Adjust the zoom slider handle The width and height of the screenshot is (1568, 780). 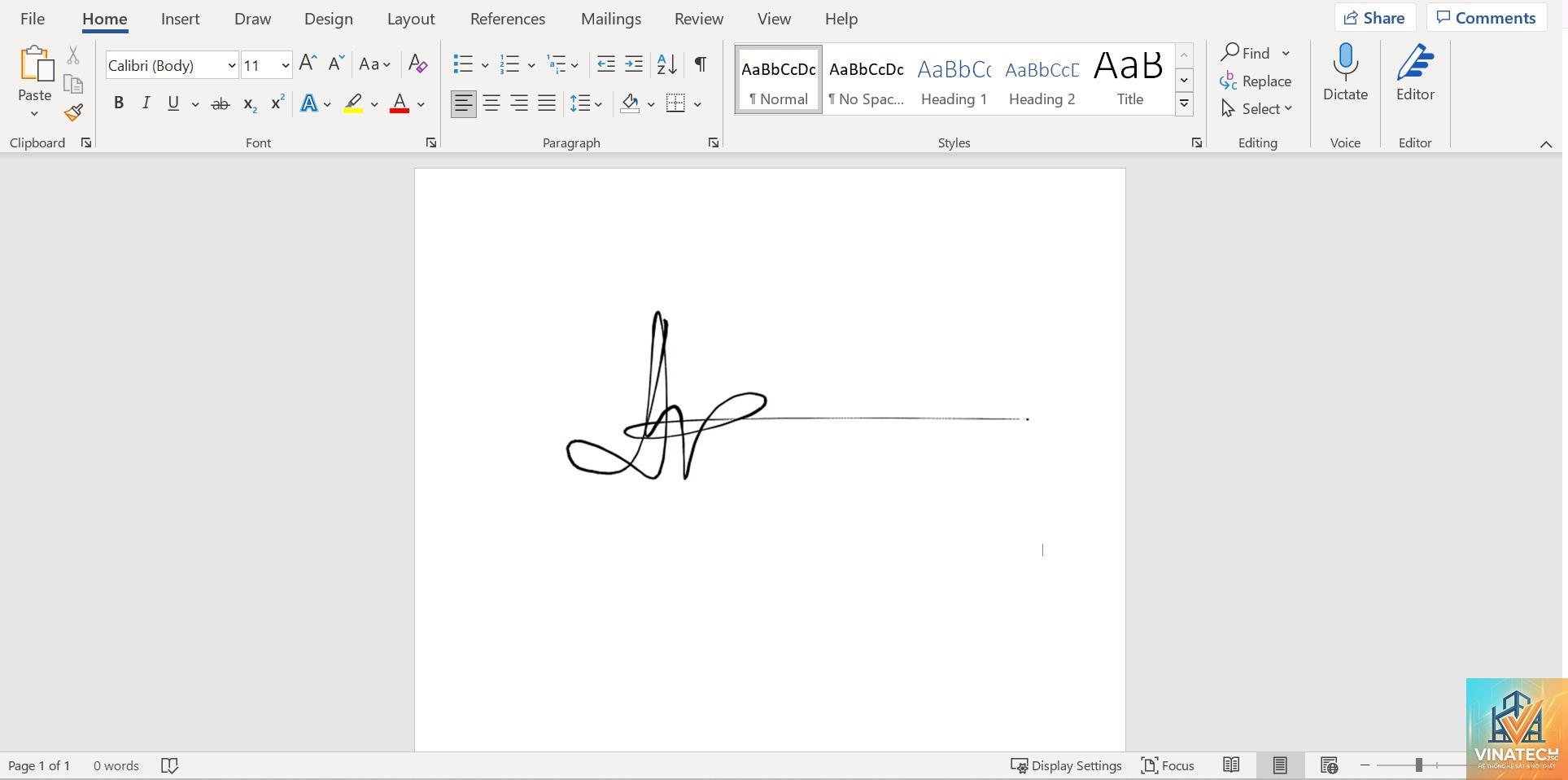pos(1418,765)
